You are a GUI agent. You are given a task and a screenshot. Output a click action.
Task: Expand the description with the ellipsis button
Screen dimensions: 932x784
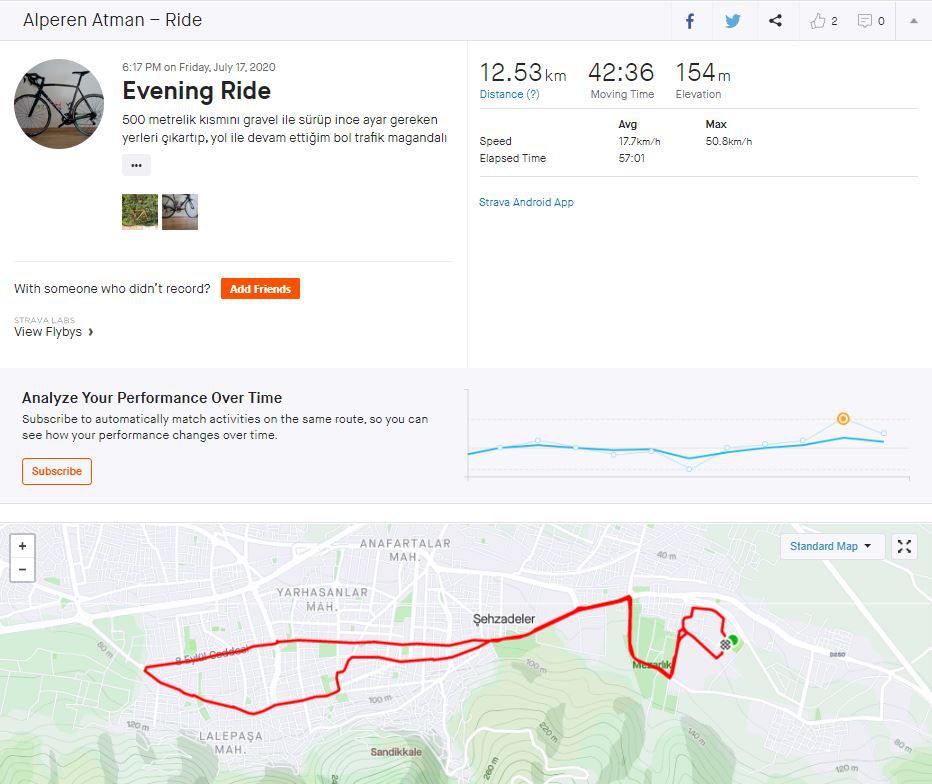(136, 165)
